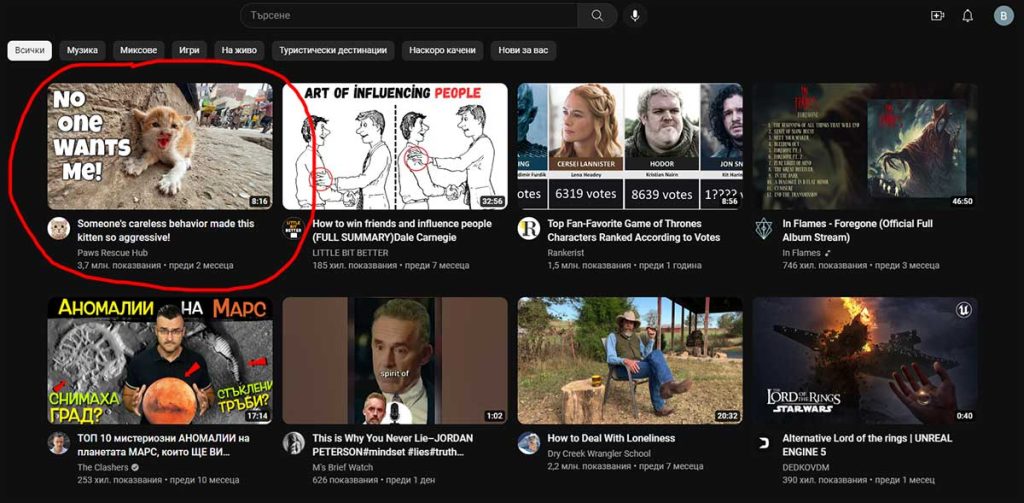Select the Музика filter chip
This screenshot has width=1024, height=503.
82,50
